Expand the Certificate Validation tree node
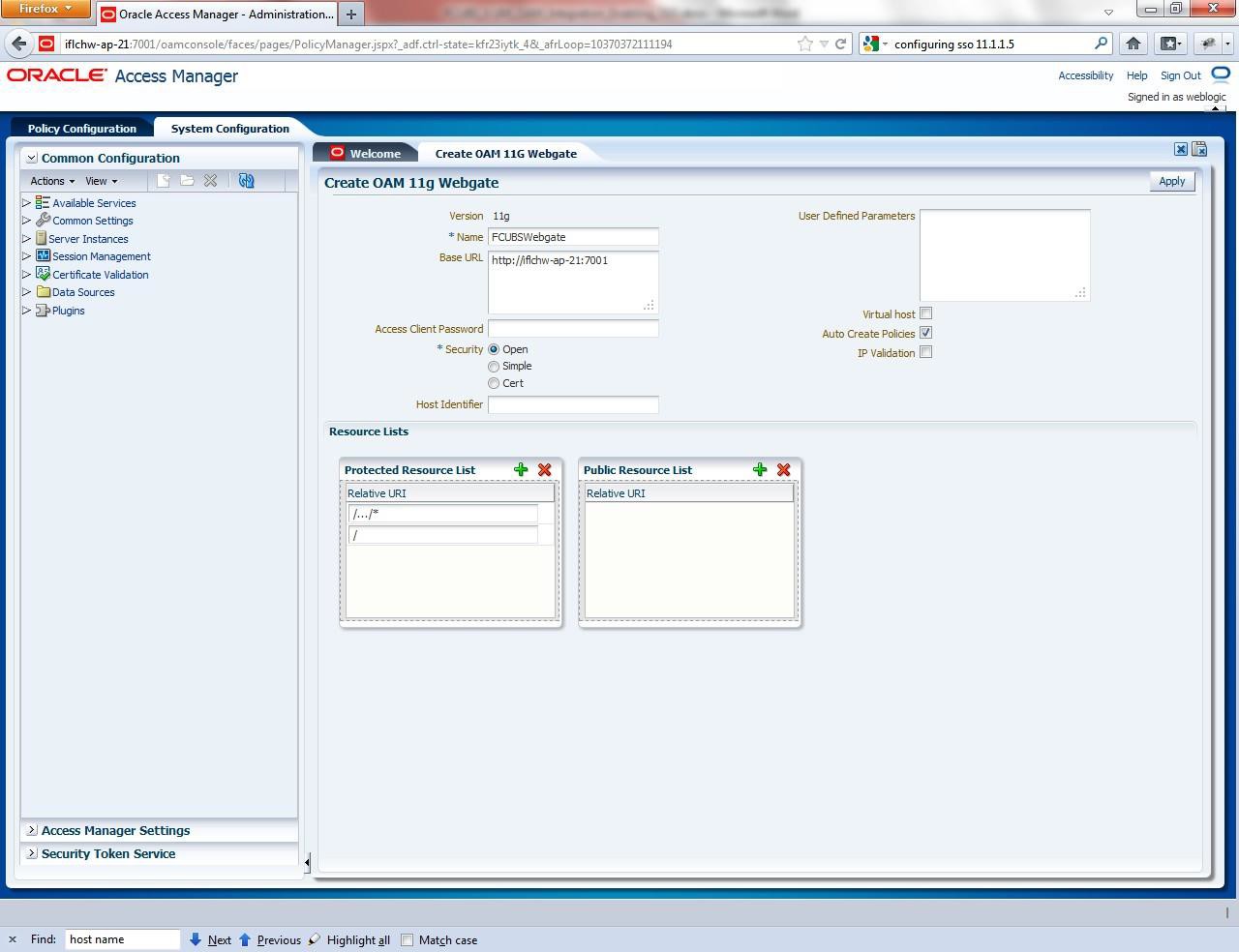Image resolution: width=1239 pixels, height=952 pixels. click(27, 274)
